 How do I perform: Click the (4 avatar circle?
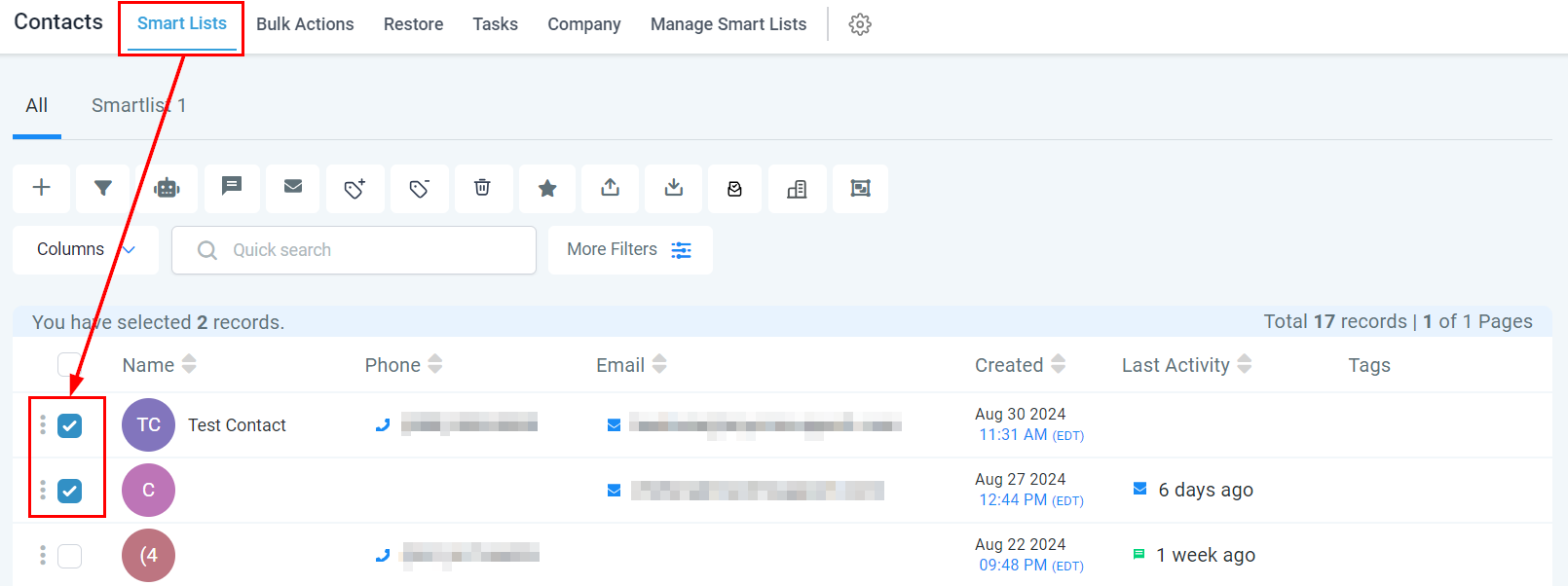click(x=148, y=555)
